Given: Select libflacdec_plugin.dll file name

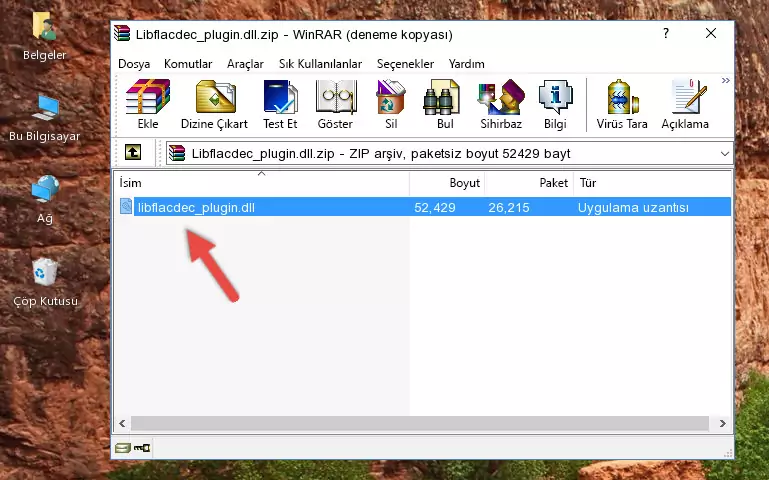Looking at the screenshot, I should (x=196, y=207).
